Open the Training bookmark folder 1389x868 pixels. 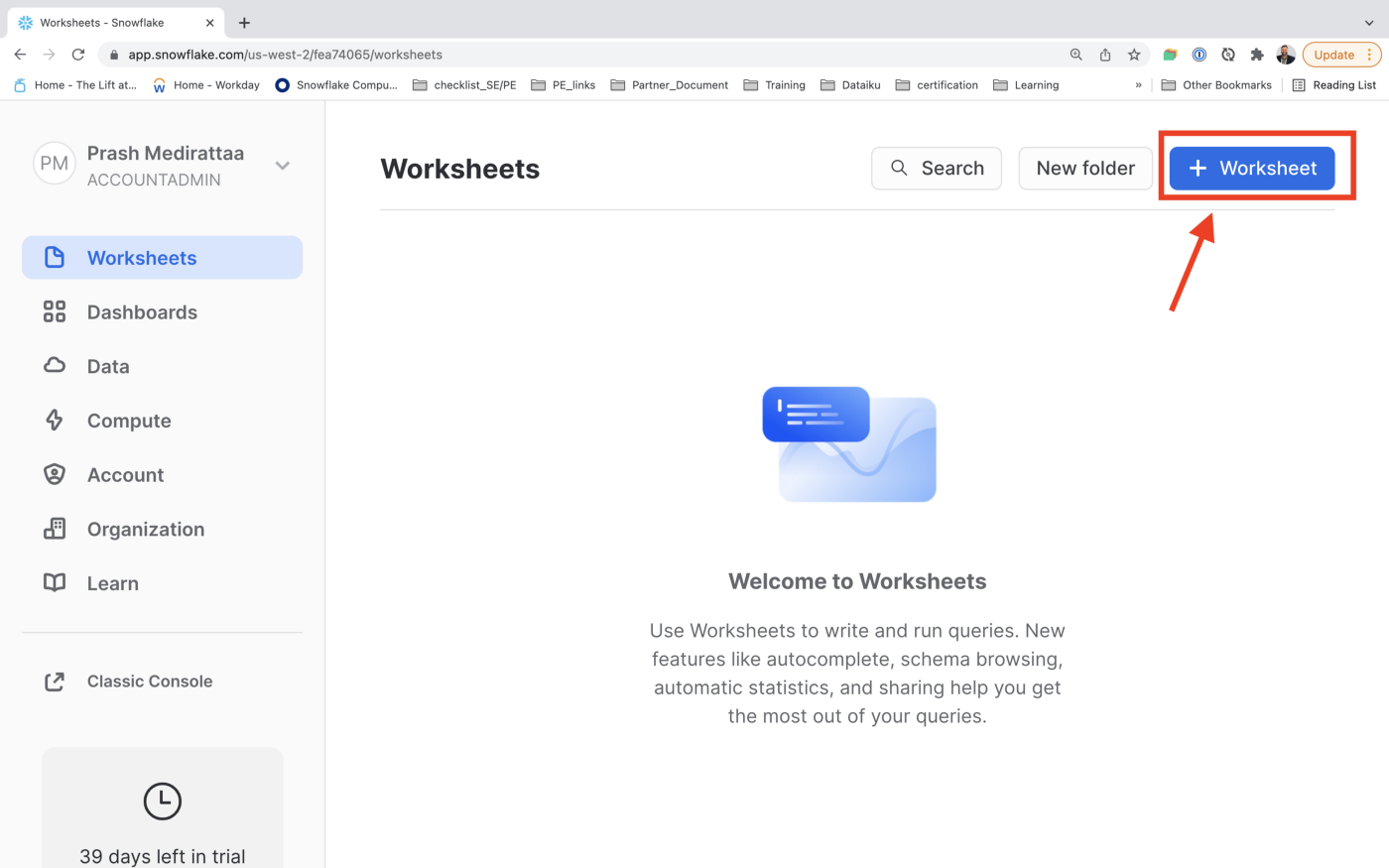[775, 85]
